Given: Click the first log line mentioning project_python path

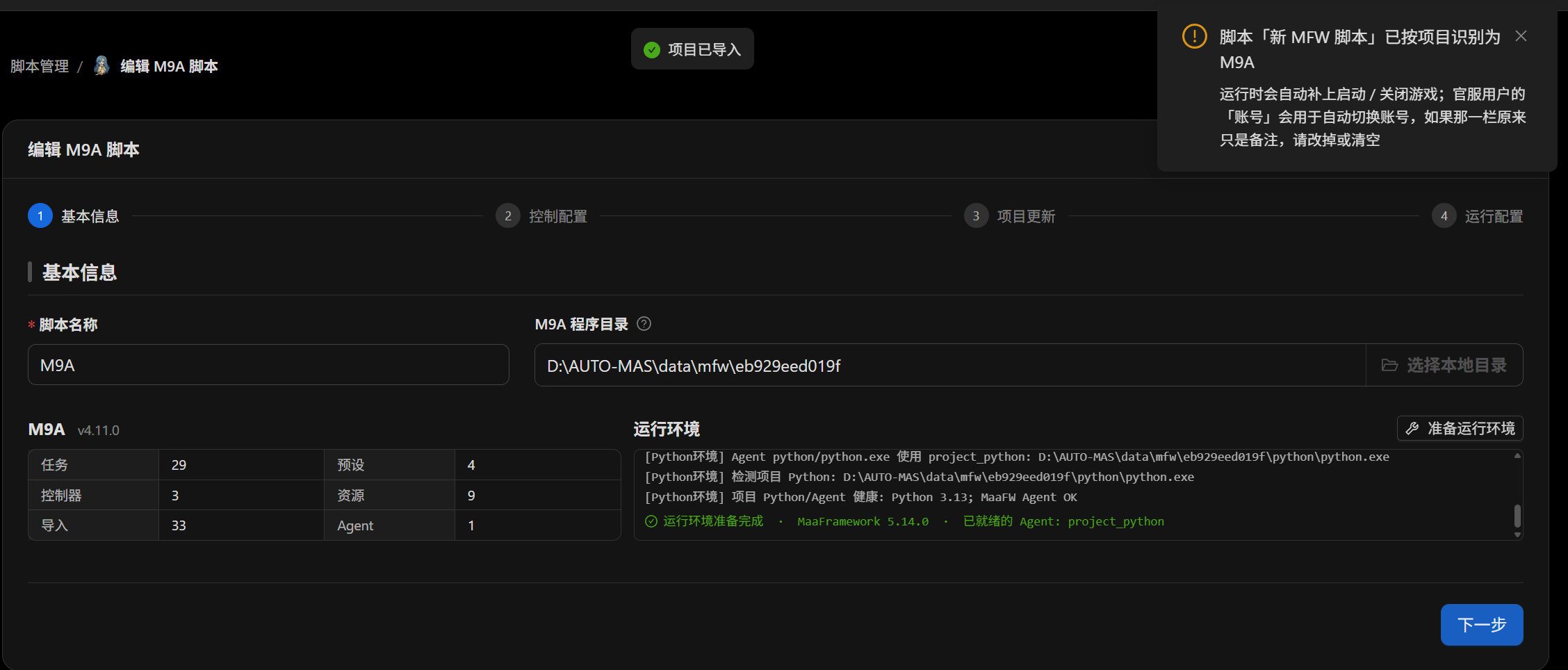Looking at the screenshot, I should [x=1017, y=457].
